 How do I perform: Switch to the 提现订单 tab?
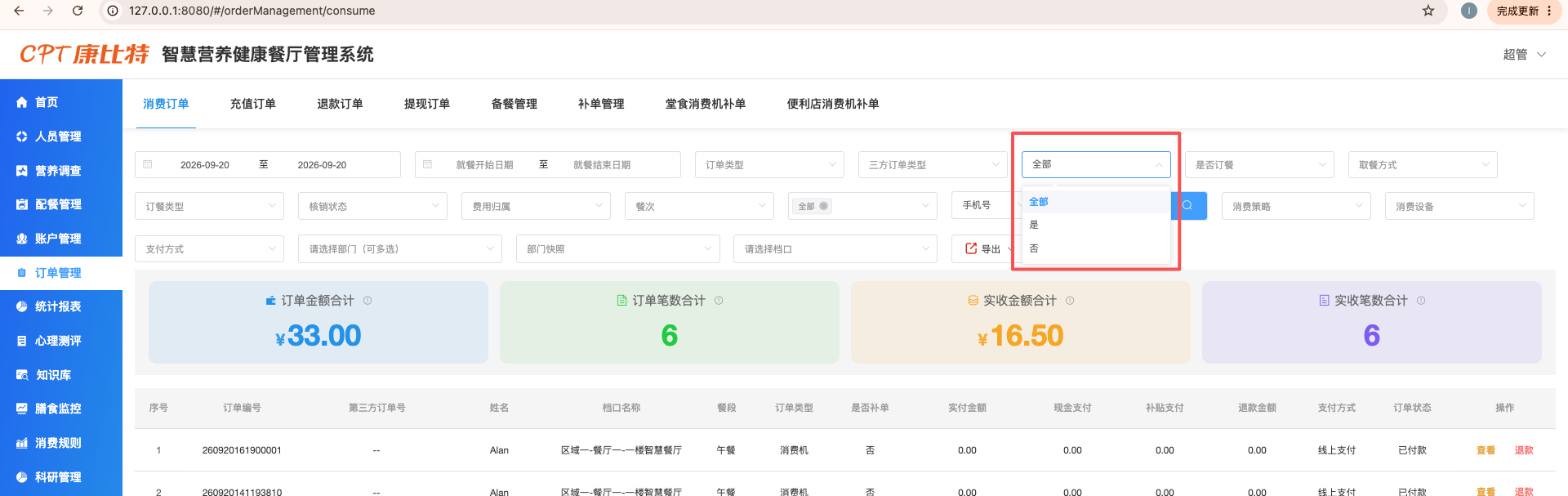point(427,104)
